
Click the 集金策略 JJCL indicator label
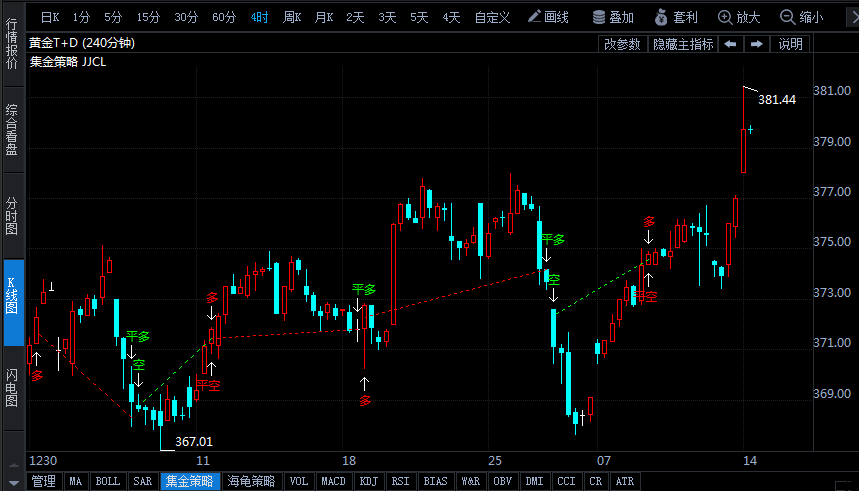68,62
